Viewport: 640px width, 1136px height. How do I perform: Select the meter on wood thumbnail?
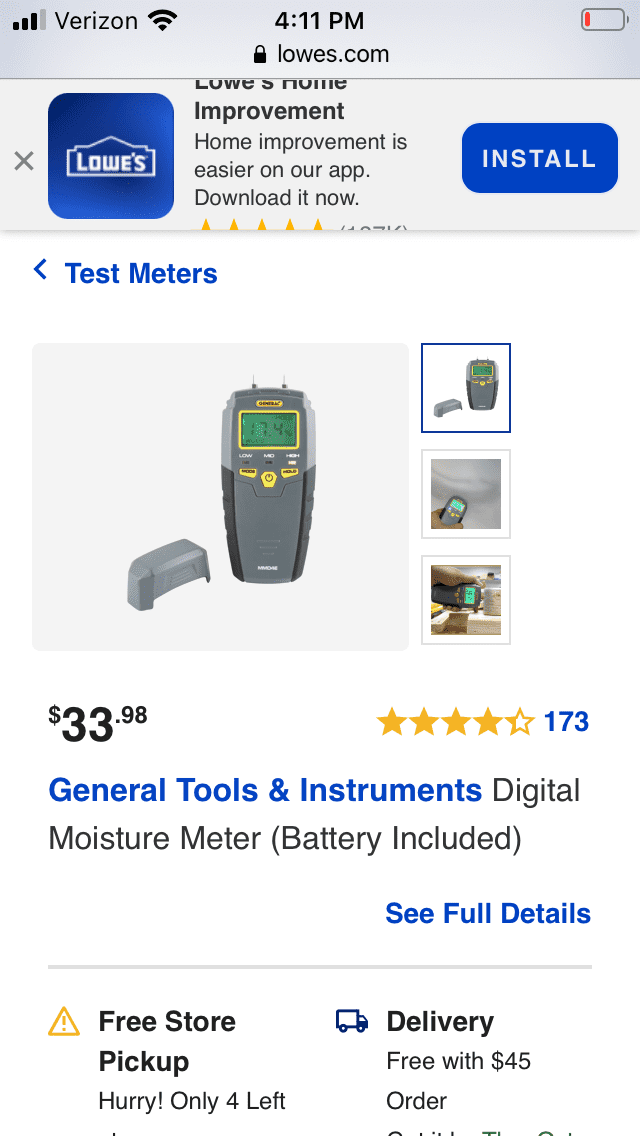[x=466, y=600]
